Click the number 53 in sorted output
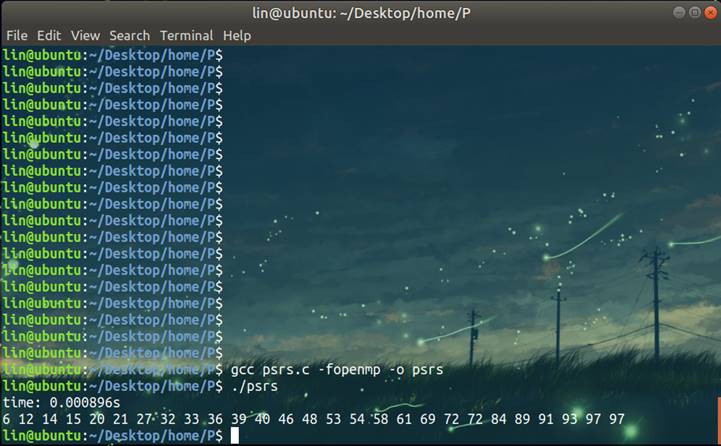The width and height of the screenshot is (721, 446). (333, 419)
